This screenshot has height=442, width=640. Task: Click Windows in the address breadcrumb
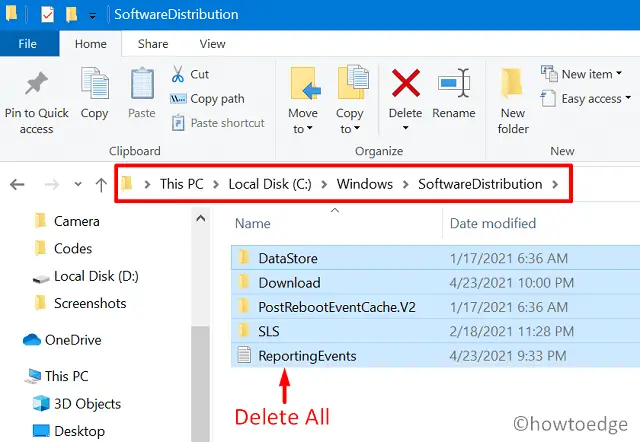pyautogui.click(x=364, y=184)
